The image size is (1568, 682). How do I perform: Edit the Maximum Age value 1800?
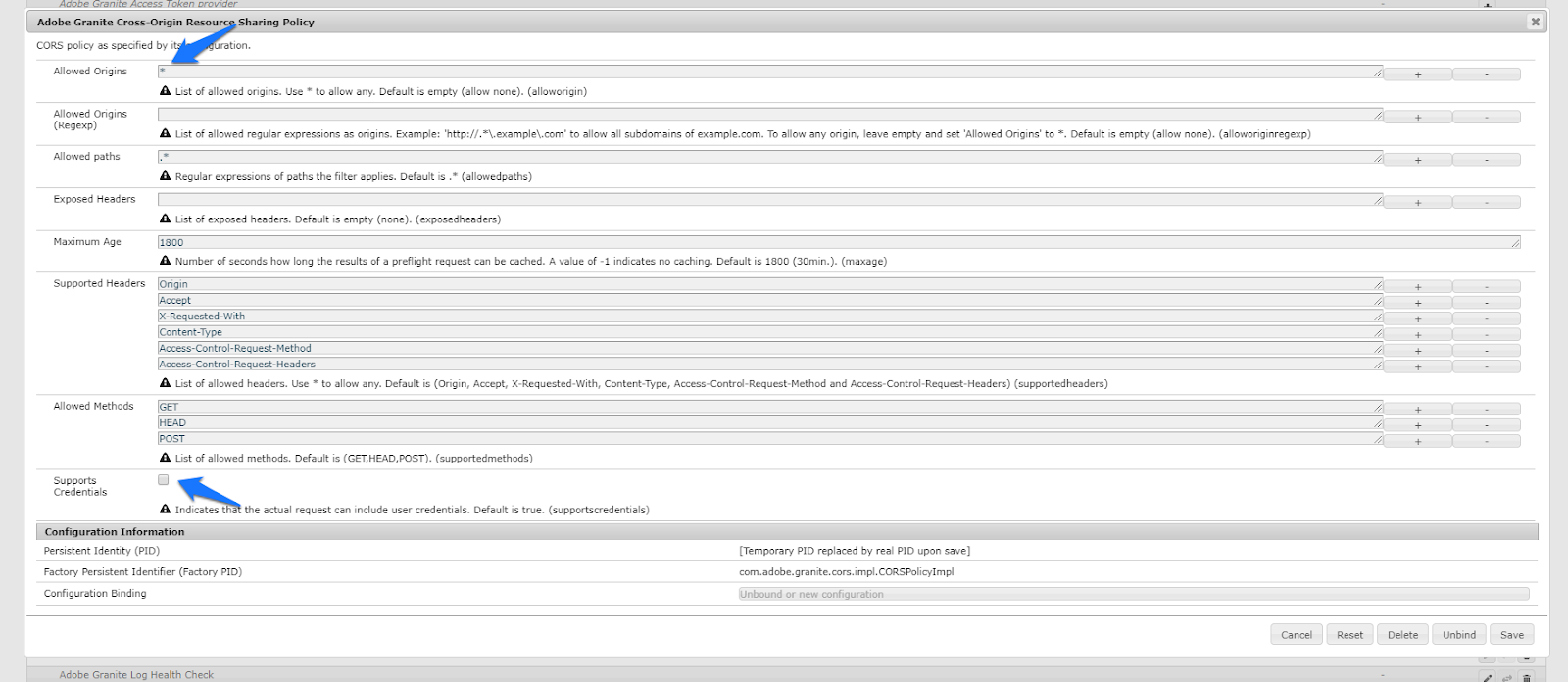pos(839,242)
